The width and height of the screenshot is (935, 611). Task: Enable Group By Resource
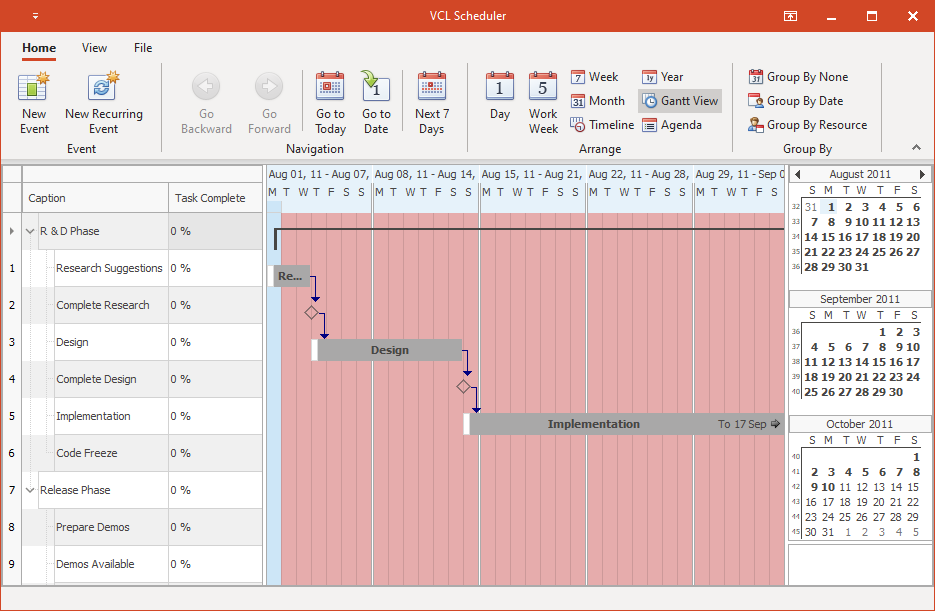tap(808, 124)
